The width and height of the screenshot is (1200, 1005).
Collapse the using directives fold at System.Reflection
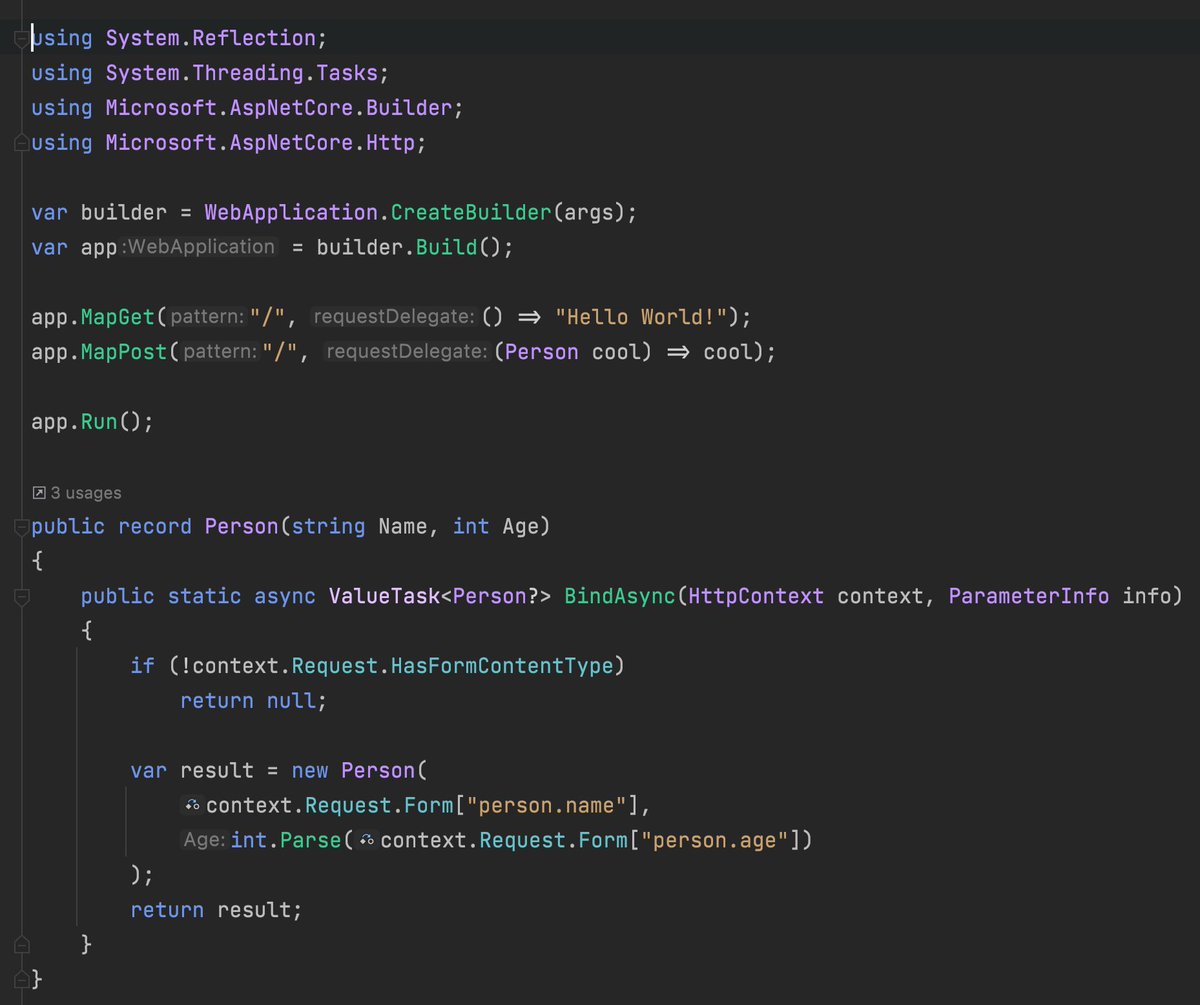pyautogui.click(x=21, y=38)
